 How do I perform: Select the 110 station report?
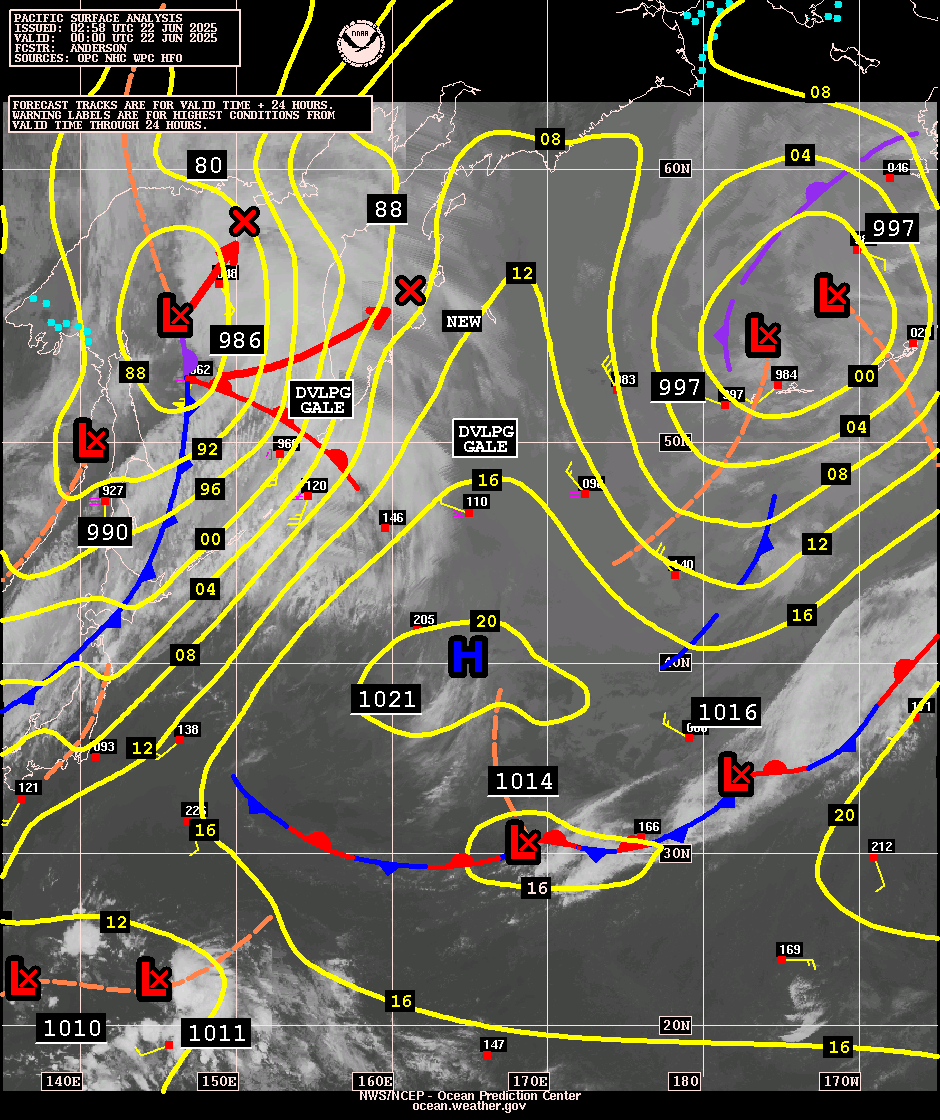(x=476, y=501)
